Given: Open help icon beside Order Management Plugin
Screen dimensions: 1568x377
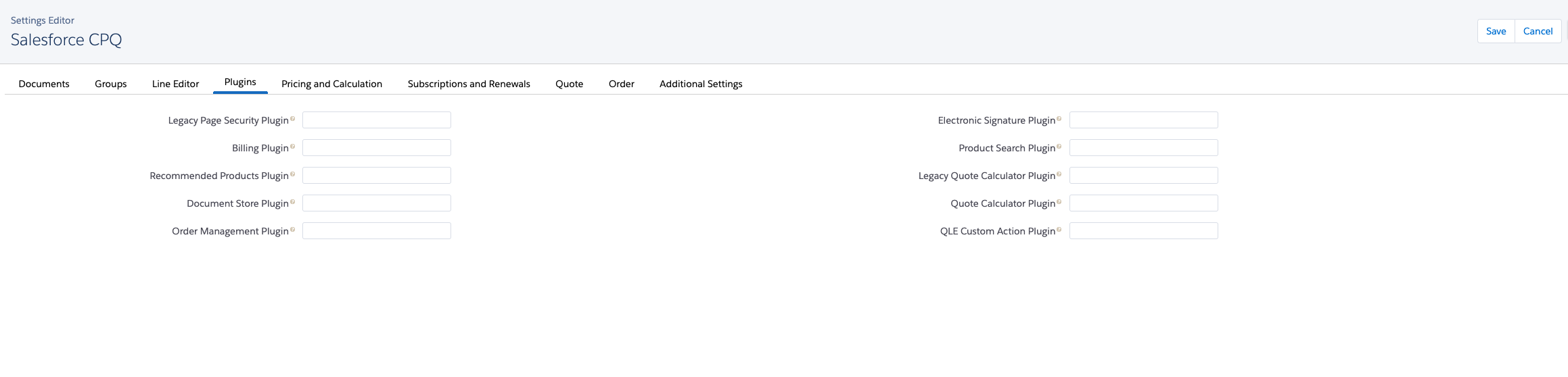Looking at the screenshot, I should click(x=292, y=230).
